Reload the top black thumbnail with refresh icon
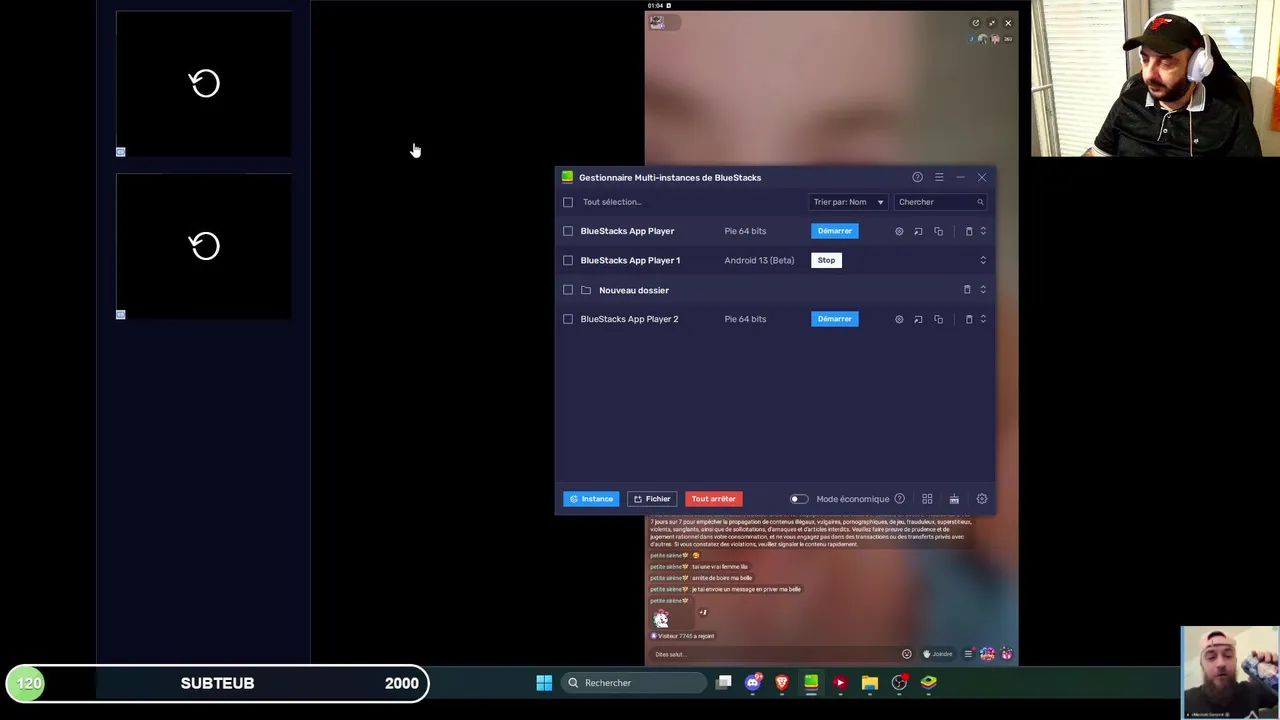The height and width of the screenshot is (720, 1280). click(x=205, y=83)
